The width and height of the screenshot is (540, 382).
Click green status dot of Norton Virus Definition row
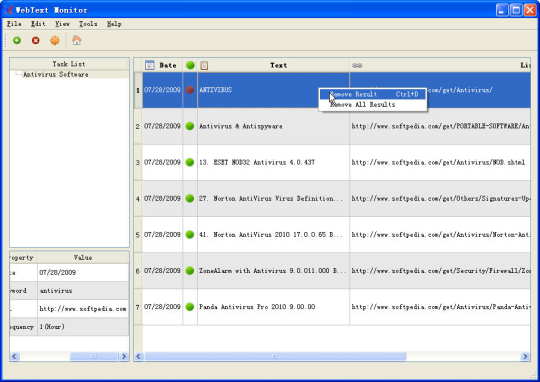tap(190, 198)
